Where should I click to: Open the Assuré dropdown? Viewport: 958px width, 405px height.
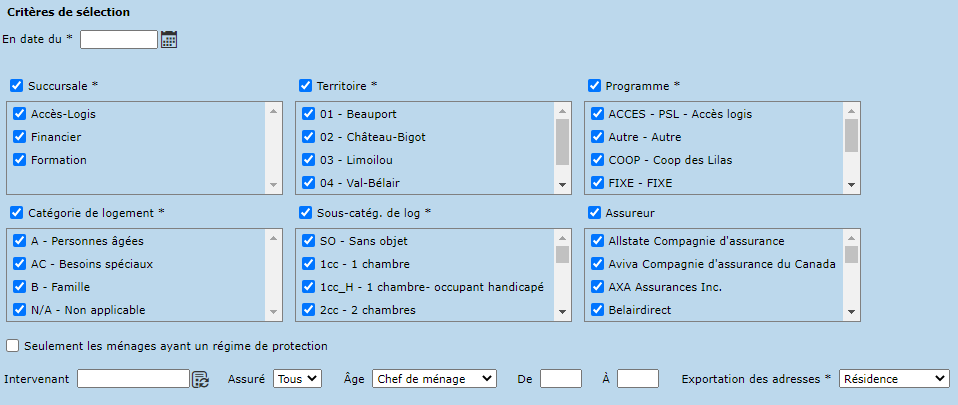297,378
